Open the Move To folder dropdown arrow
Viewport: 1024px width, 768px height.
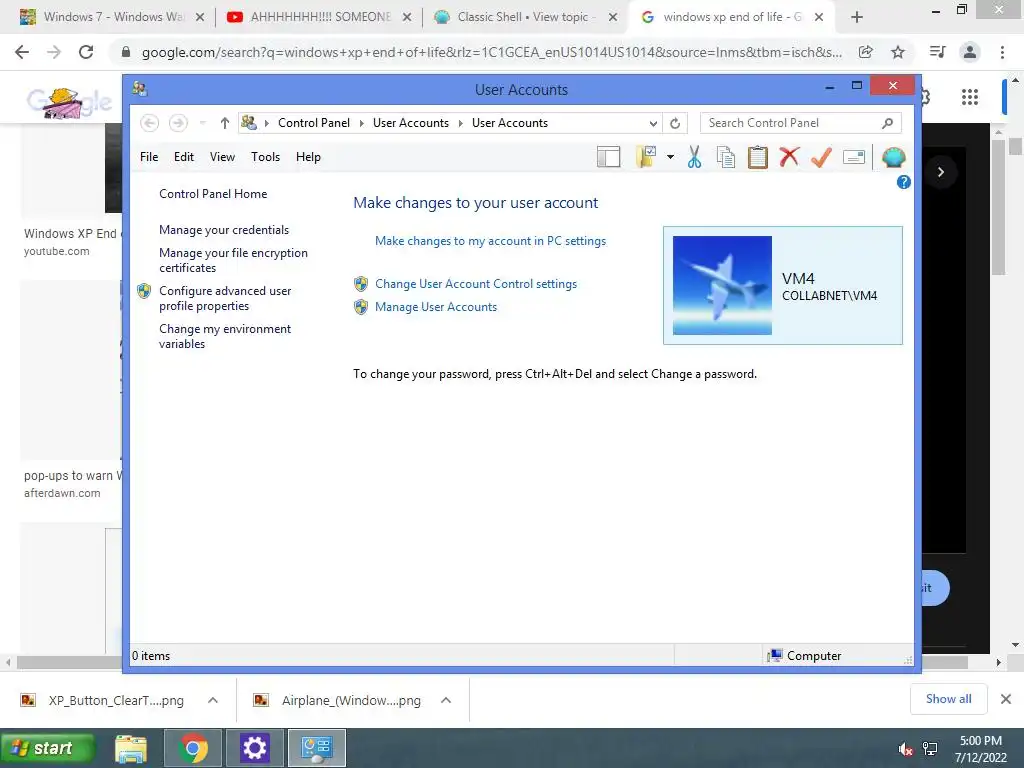[670, 157]
